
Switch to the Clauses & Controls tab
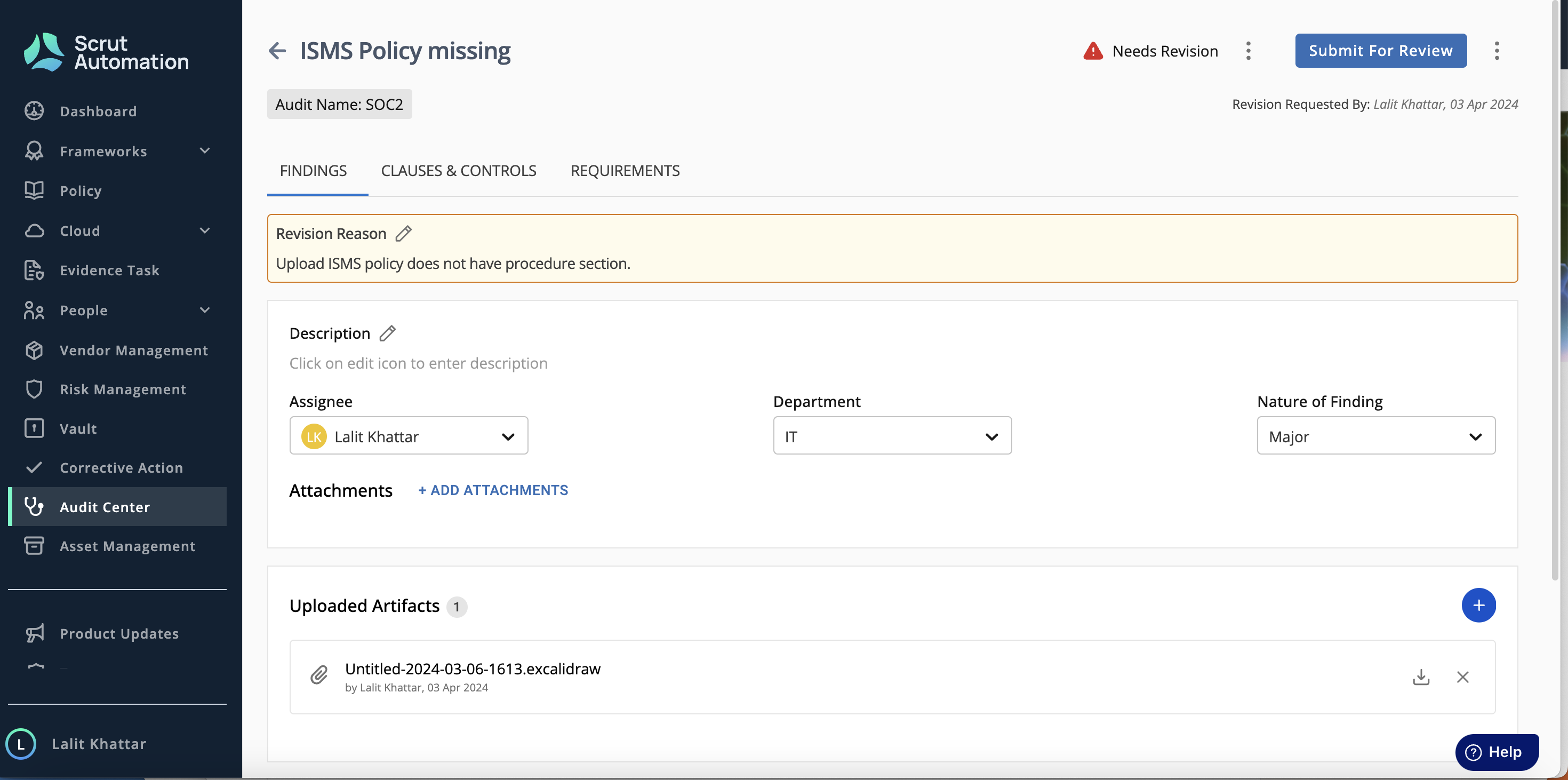[458, 171]
